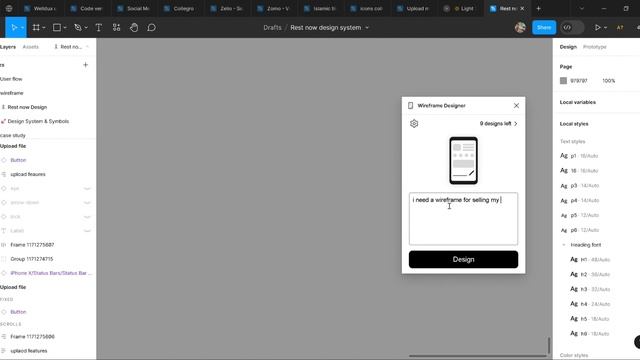Click plugin icon beside Wireframe Designer title
This screenshot has height=360, width=640.
(x=411, y=105)
